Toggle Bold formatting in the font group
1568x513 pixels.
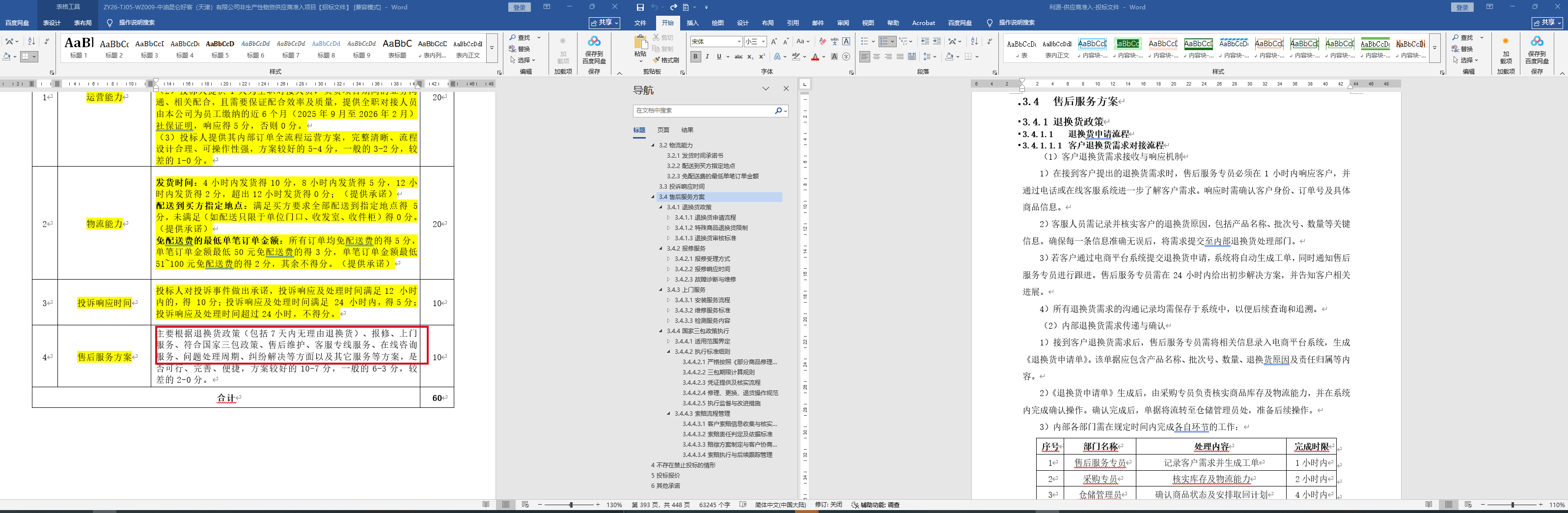[695, 57]
